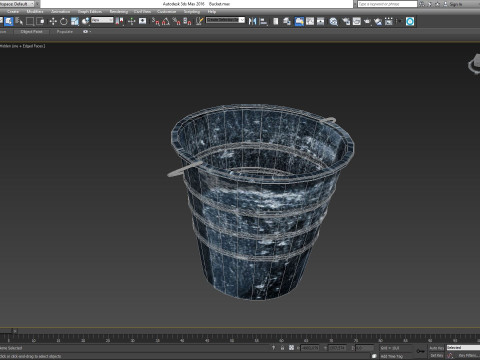Click the Set Keys key icon

[x=420, y=351]
